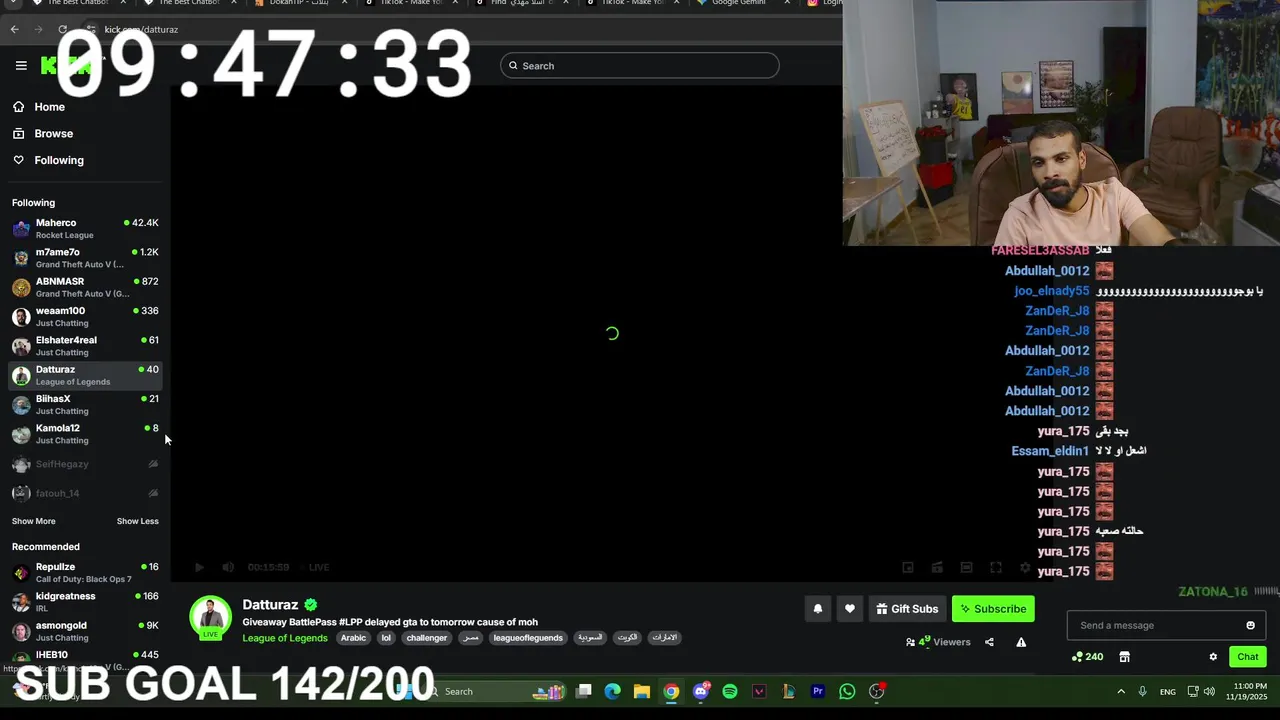Screen dimensions: 1280x720
Task: Click the 240 channel points icon
Action: [x=1087, y=657]
